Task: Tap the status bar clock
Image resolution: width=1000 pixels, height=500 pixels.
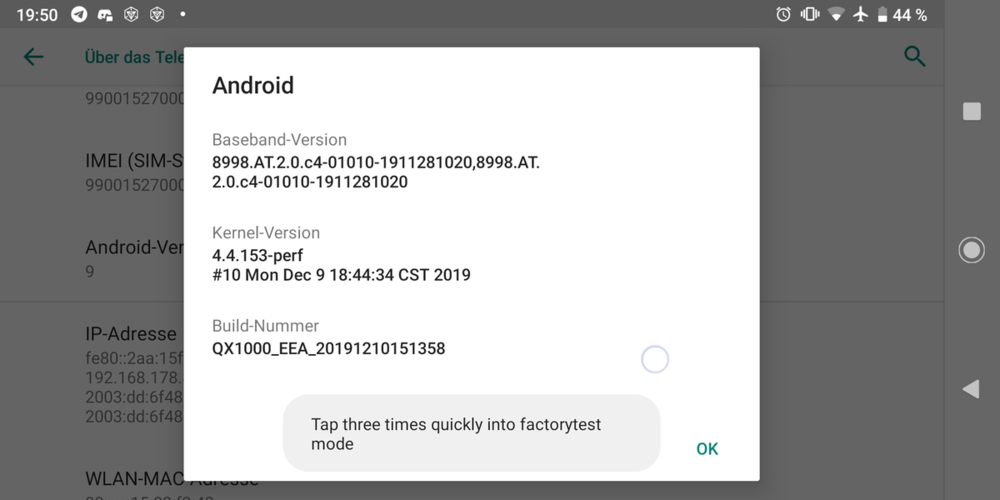Action: coord(37,15)
